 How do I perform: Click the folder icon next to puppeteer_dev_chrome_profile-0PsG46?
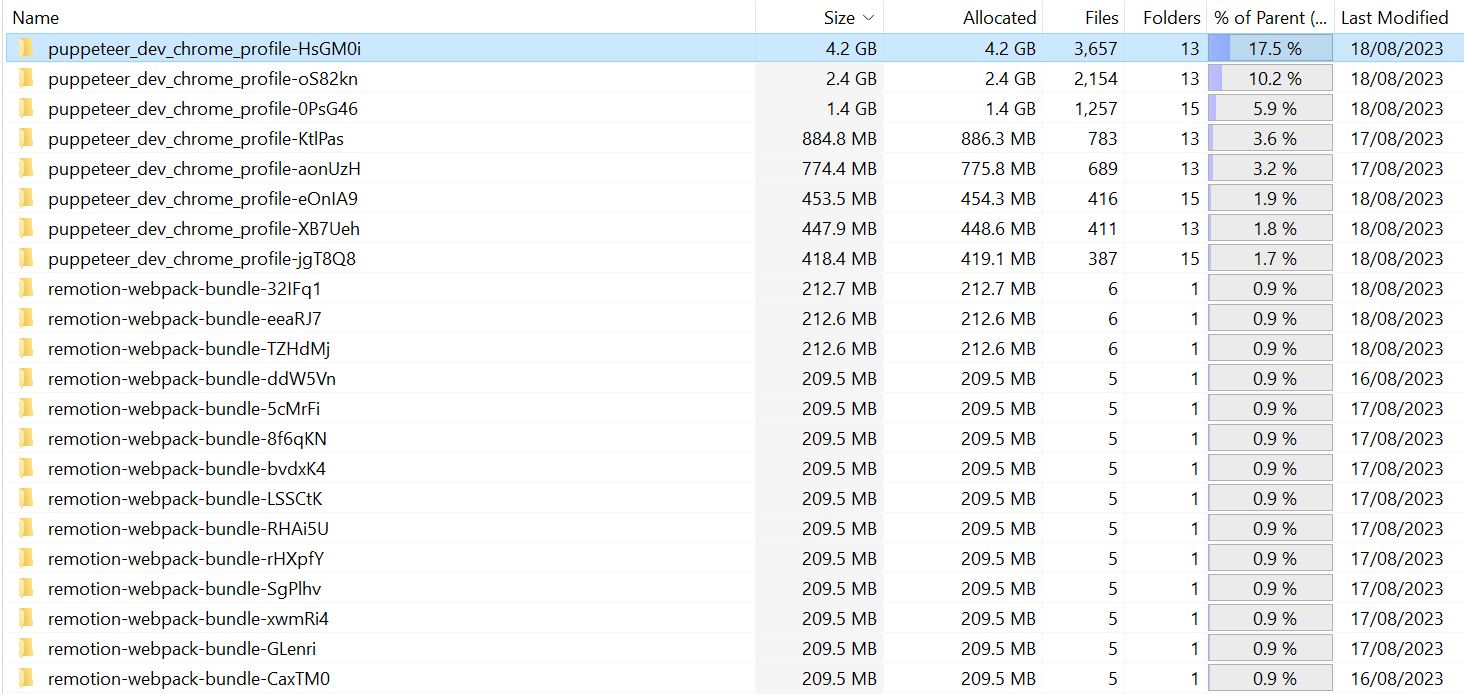25,108
